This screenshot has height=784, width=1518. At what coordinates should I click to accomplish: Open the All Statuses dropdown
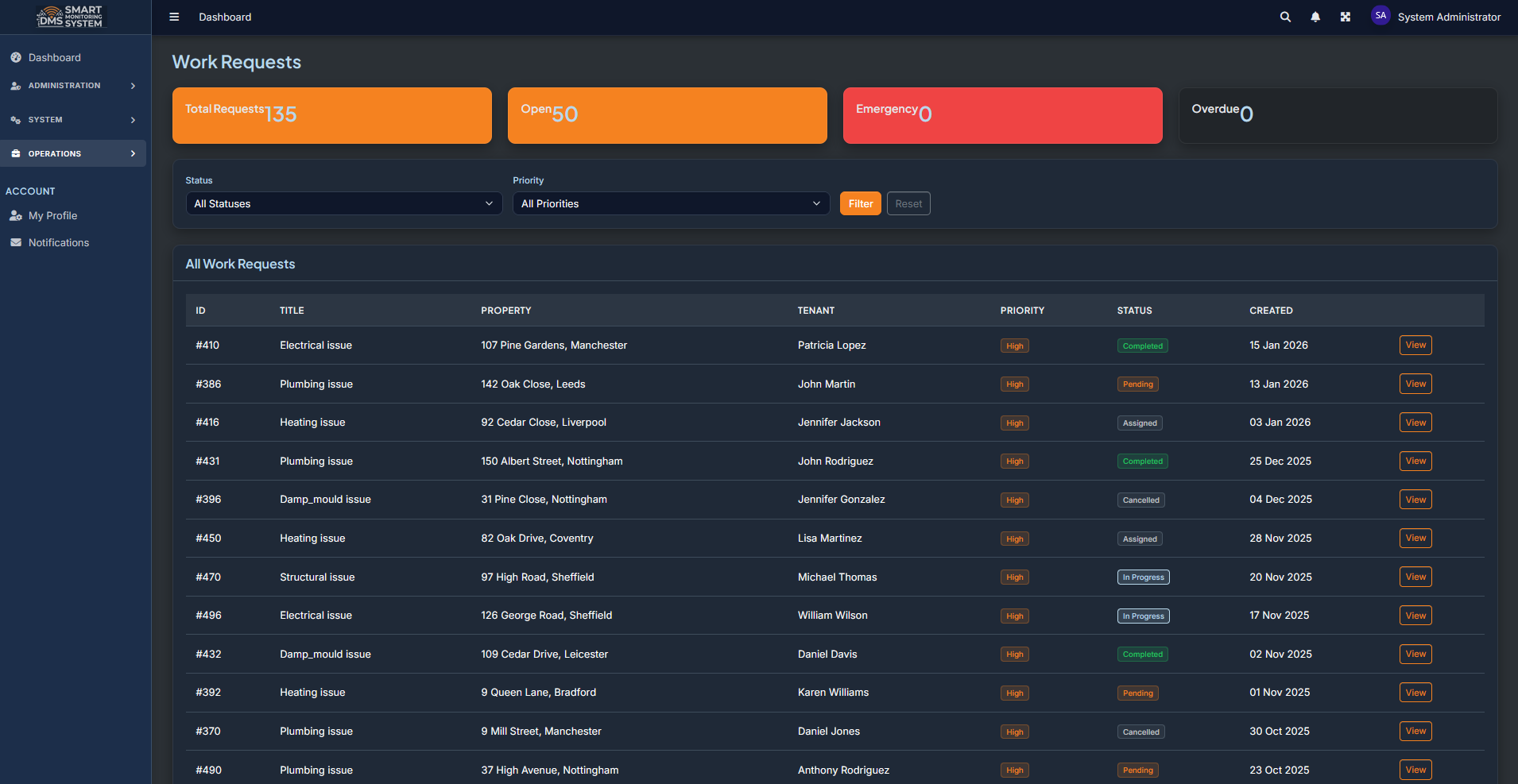343,203
